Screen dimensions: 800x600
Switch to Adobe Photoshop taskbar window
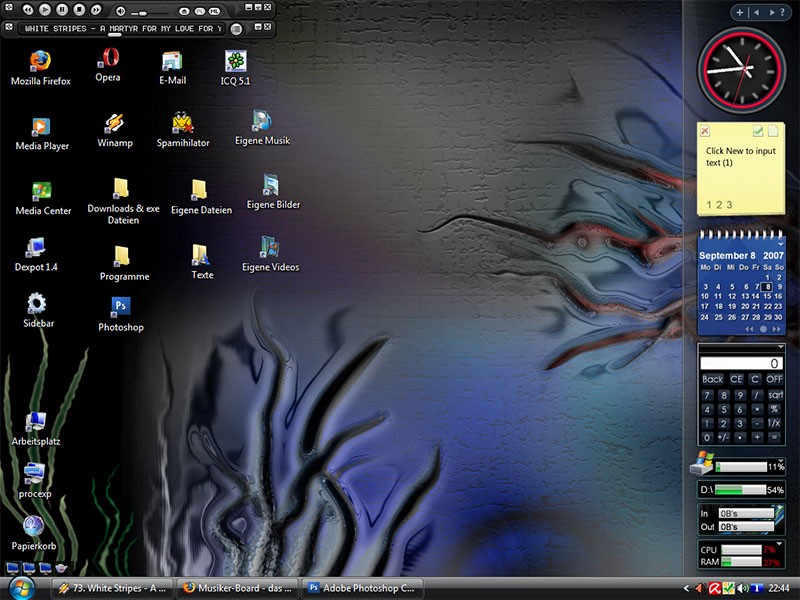point(363,588)
